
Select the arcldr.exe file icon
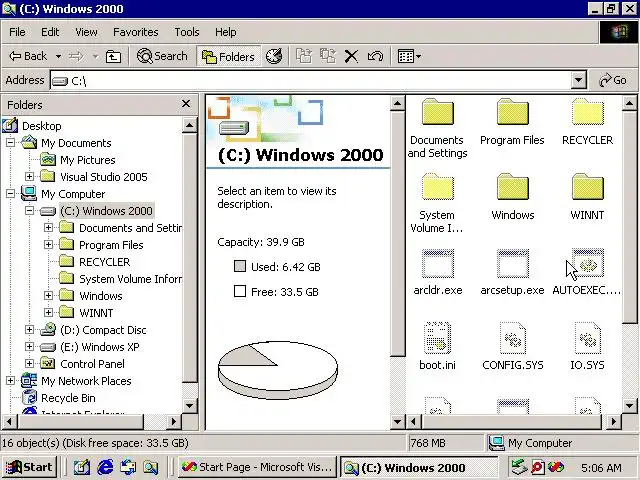(438, 263)
